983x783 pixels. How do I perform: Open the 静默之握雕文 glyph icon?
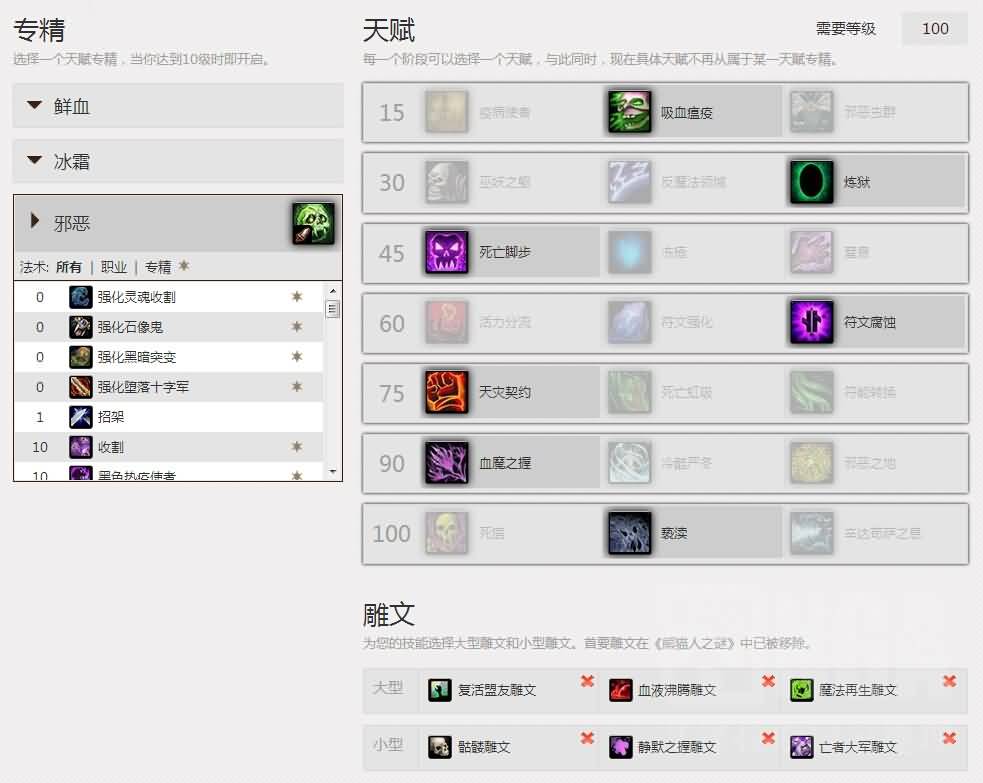621,747
